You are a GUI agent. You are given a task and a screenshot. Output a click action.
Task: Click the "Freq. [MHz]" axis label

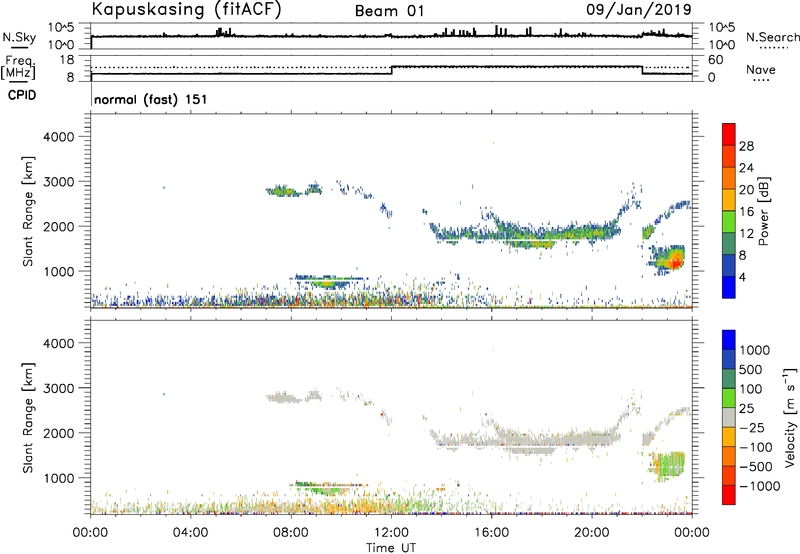[x=18, y=67]
